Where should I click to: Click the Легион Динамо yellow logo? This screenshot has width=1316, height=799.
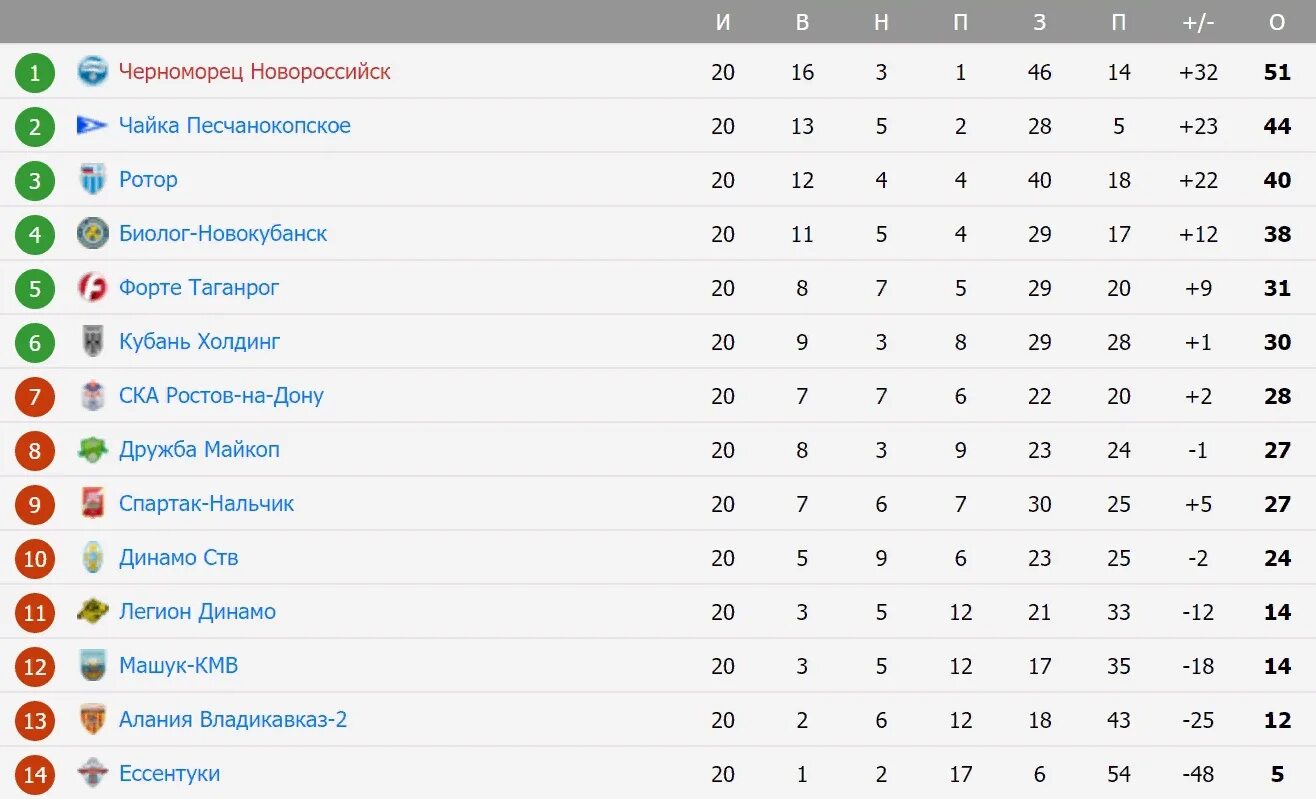click(92, 612)
